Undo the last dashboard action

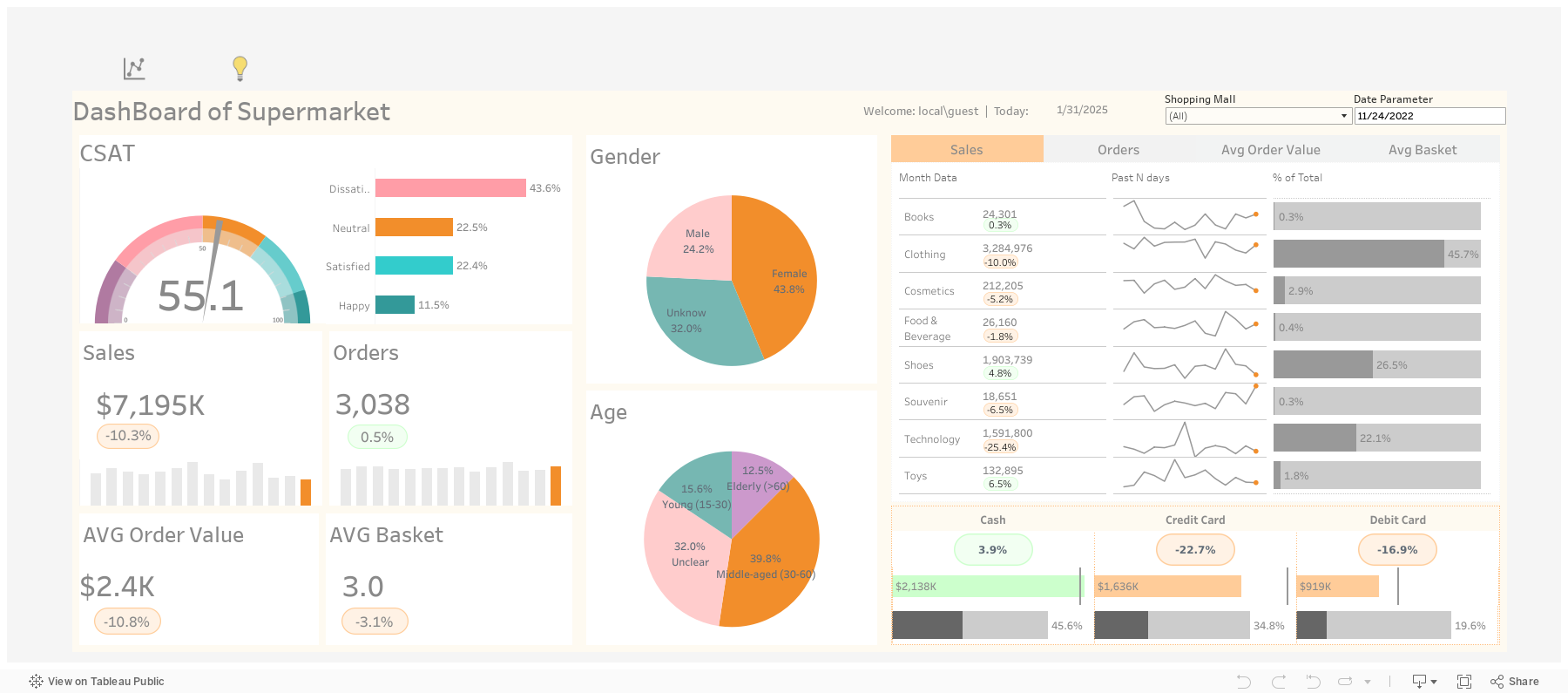pos(1243,682)
